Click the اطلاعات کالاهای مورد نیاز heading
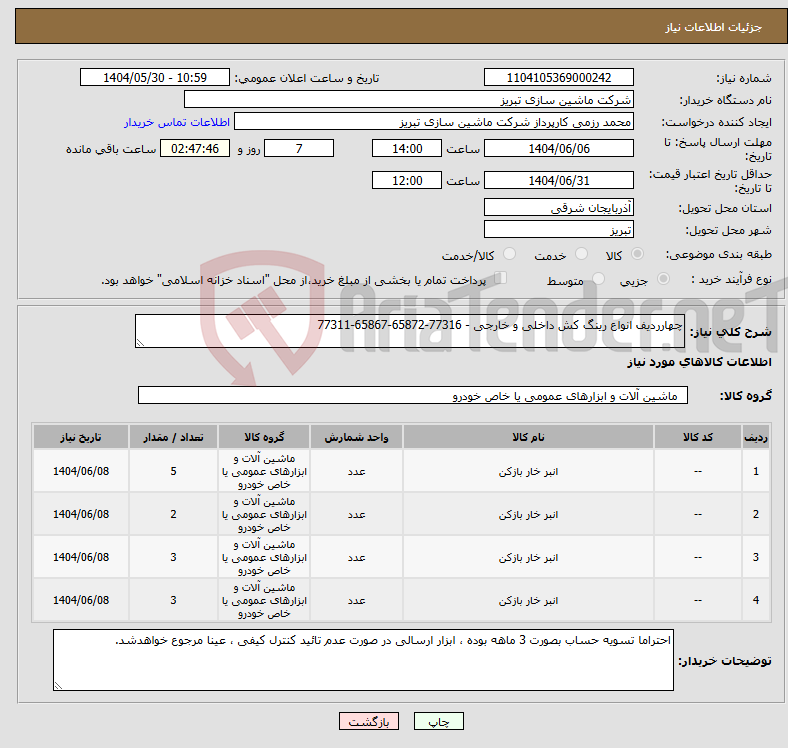Image resolution: width=788 pixels, height=748 pixels. [699, 362]
